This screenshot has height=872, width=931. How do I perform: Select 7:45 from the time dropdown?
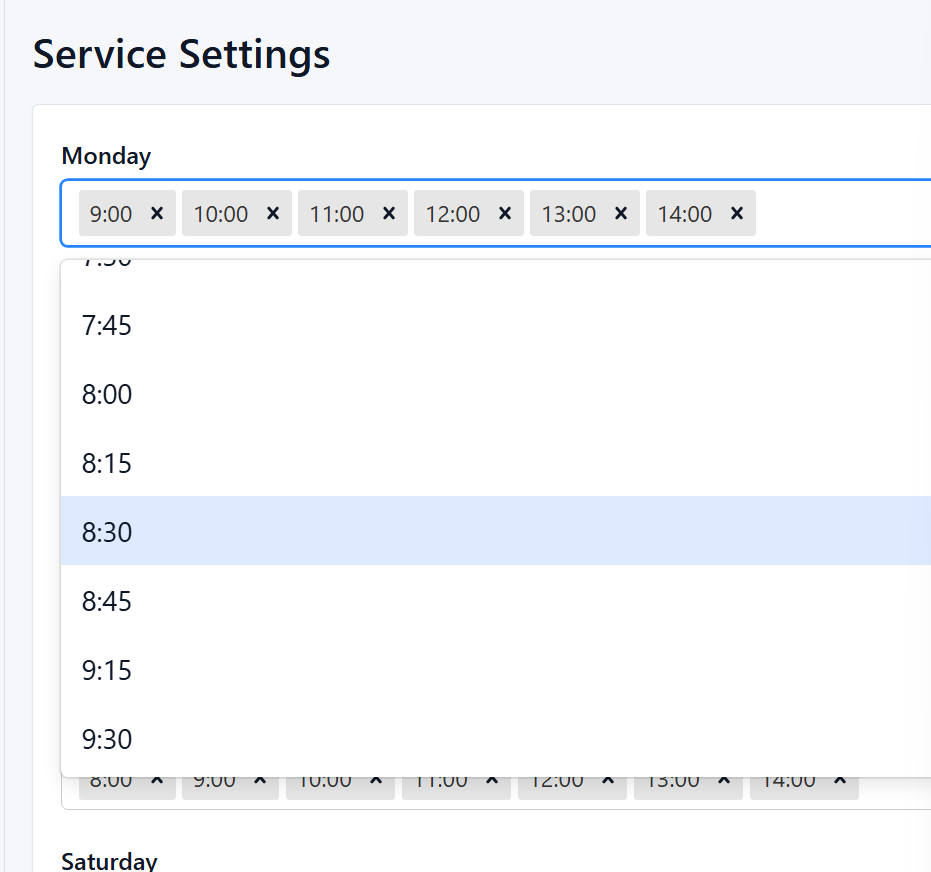tap(107, 326)
